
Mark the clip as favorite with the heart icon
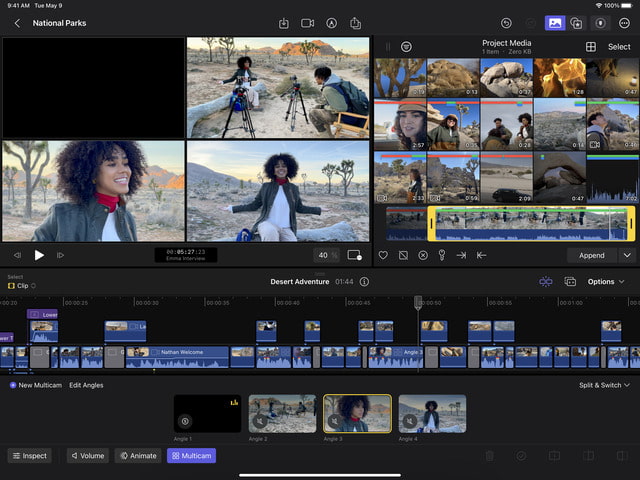(x=383, y=255)
